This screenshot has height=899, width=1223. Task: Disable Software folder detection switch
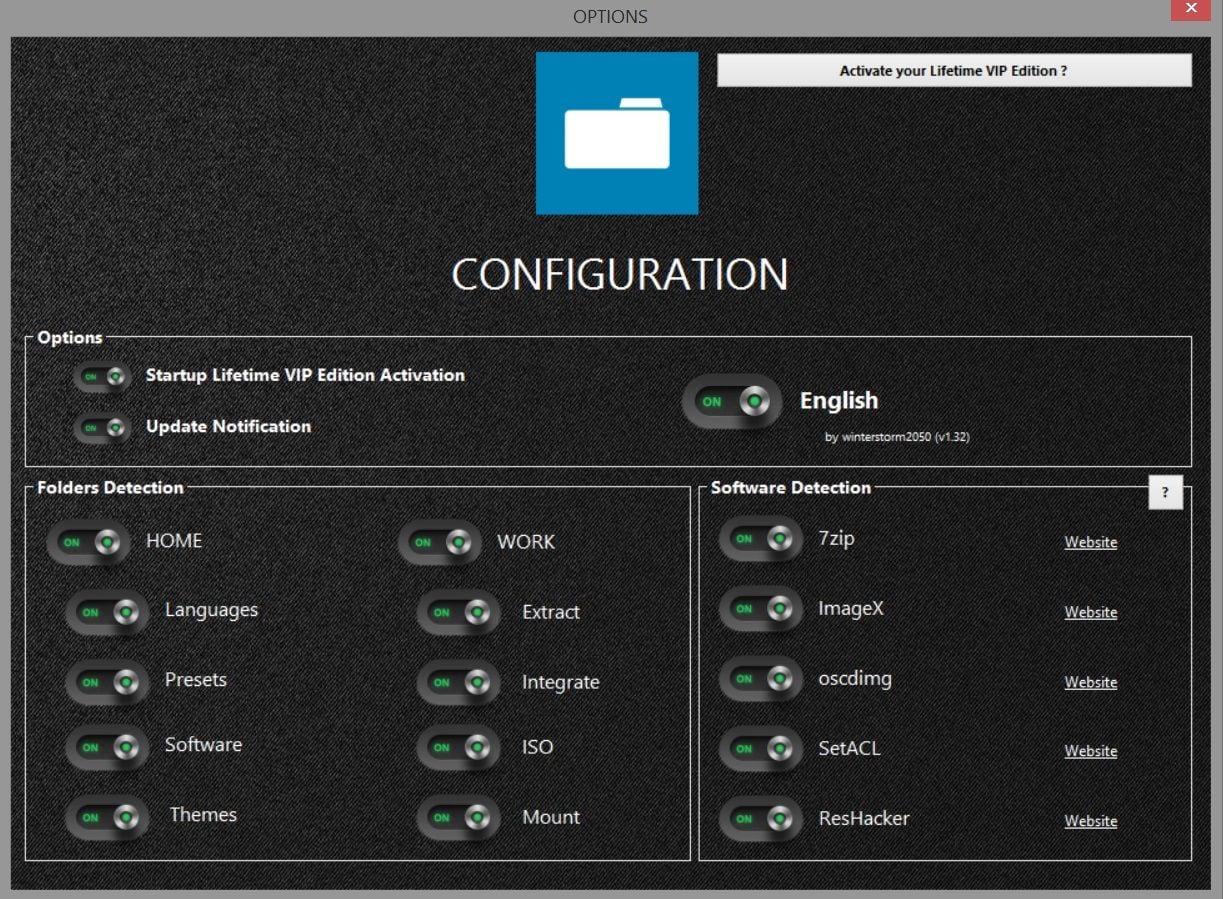click(x=107, y=747)
